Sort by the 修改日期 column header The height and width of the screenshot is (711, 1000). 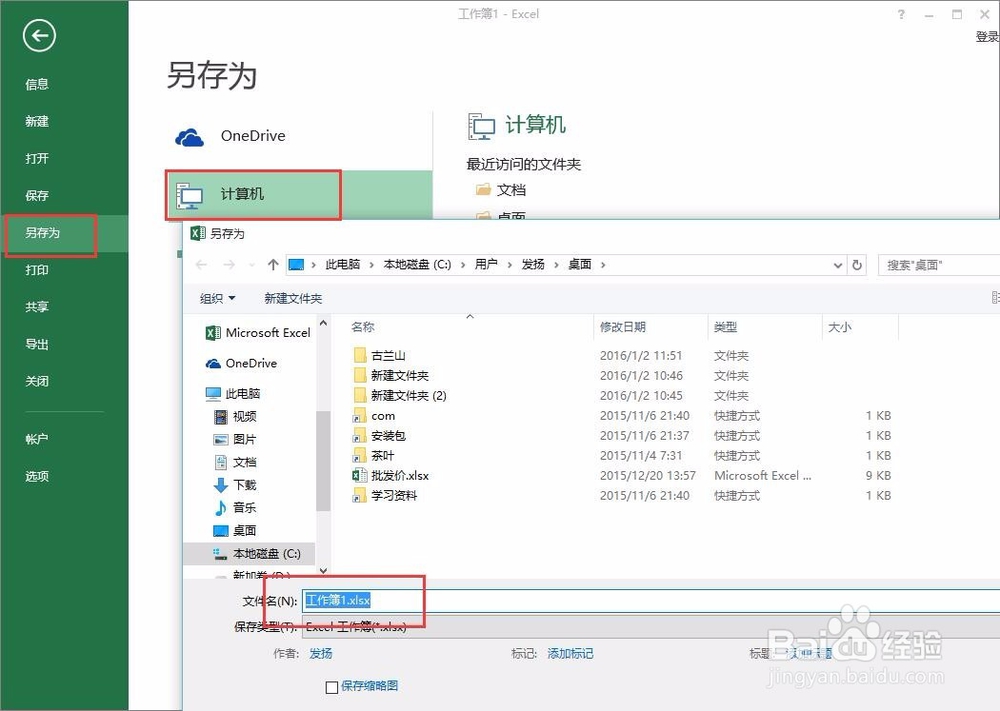tap(622, 327)
